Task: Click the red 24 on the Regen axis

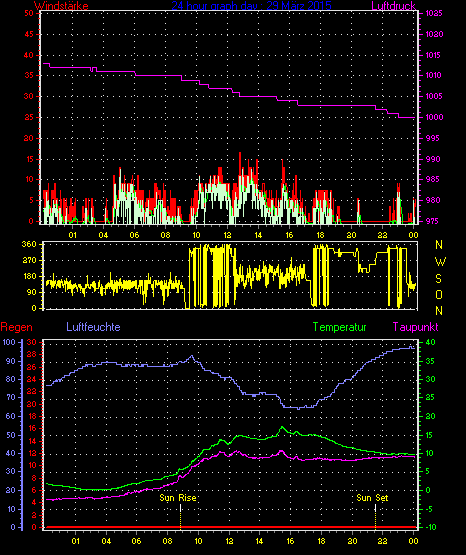Action: coord(32,379)
